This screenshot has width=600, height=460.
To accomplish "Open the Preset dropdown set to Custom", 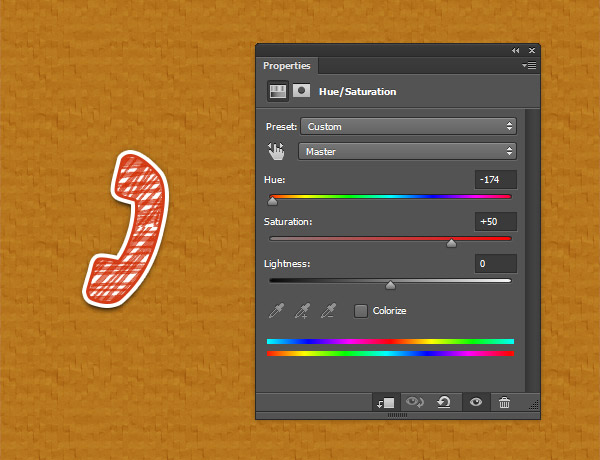I will pyautogui.click(x=407, y=127).
